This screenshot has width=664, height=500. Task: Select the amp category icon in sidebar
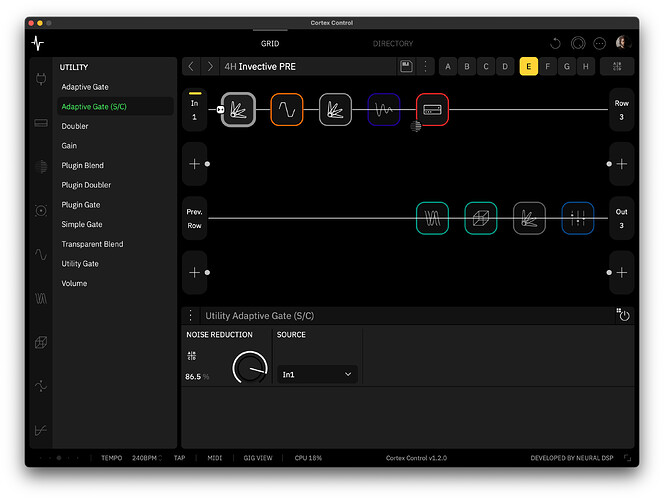pos(41,123)
